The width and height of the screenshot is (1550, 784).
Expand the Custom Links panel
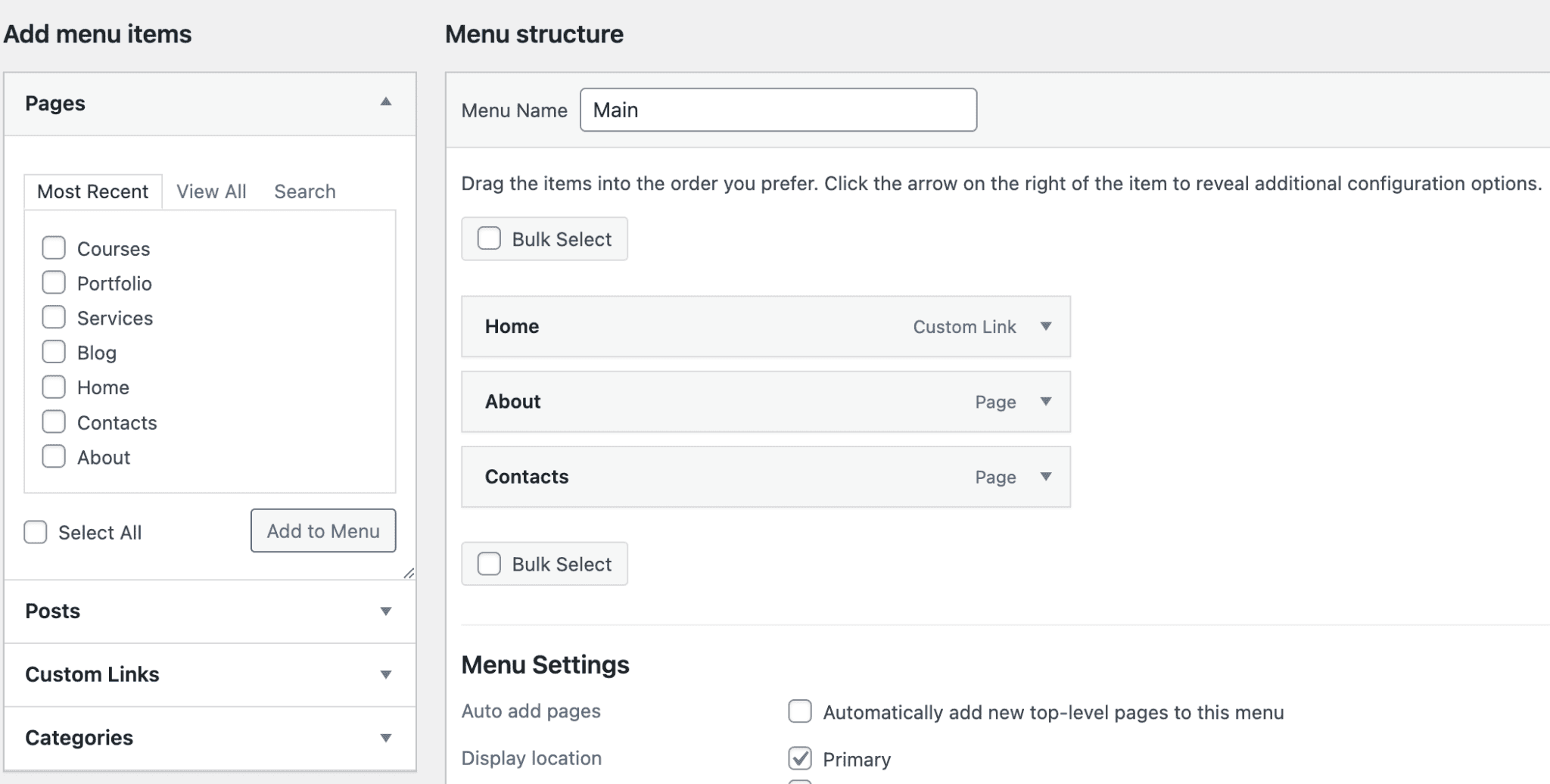(386, 674)
